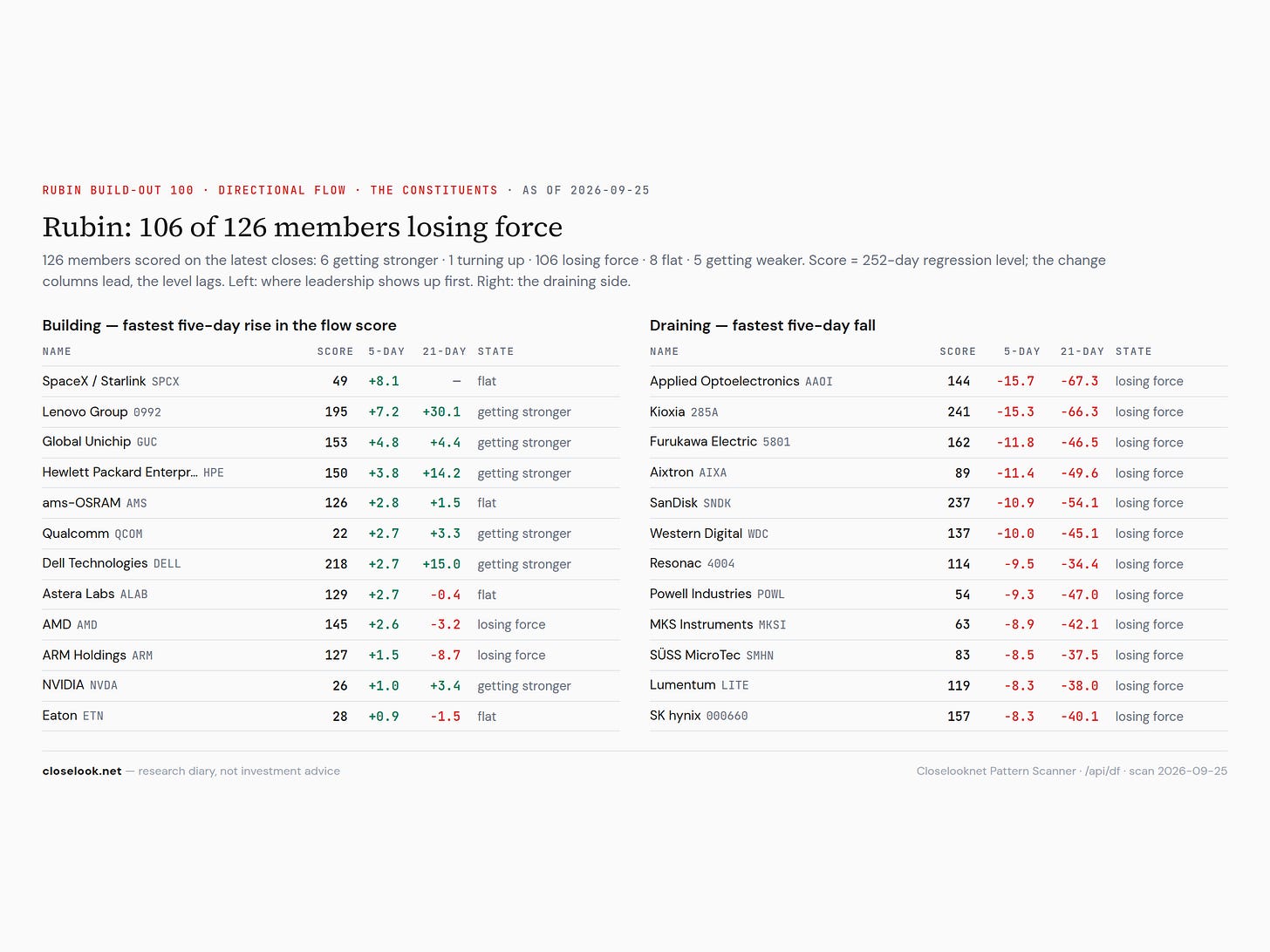Click the AAOI ticker symbol

coord(819,382)
